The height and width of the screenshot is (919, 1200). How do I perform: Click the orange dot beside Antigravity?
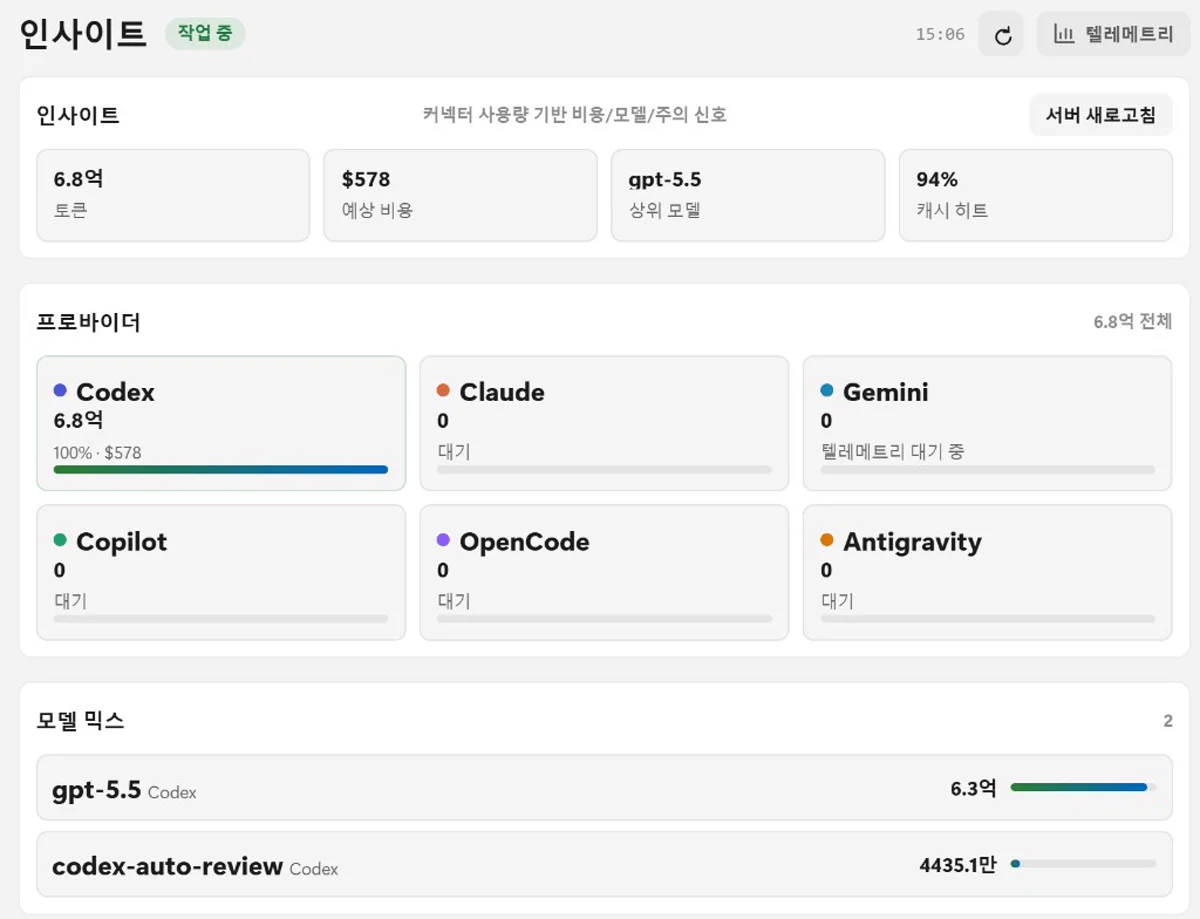[827, 540]
